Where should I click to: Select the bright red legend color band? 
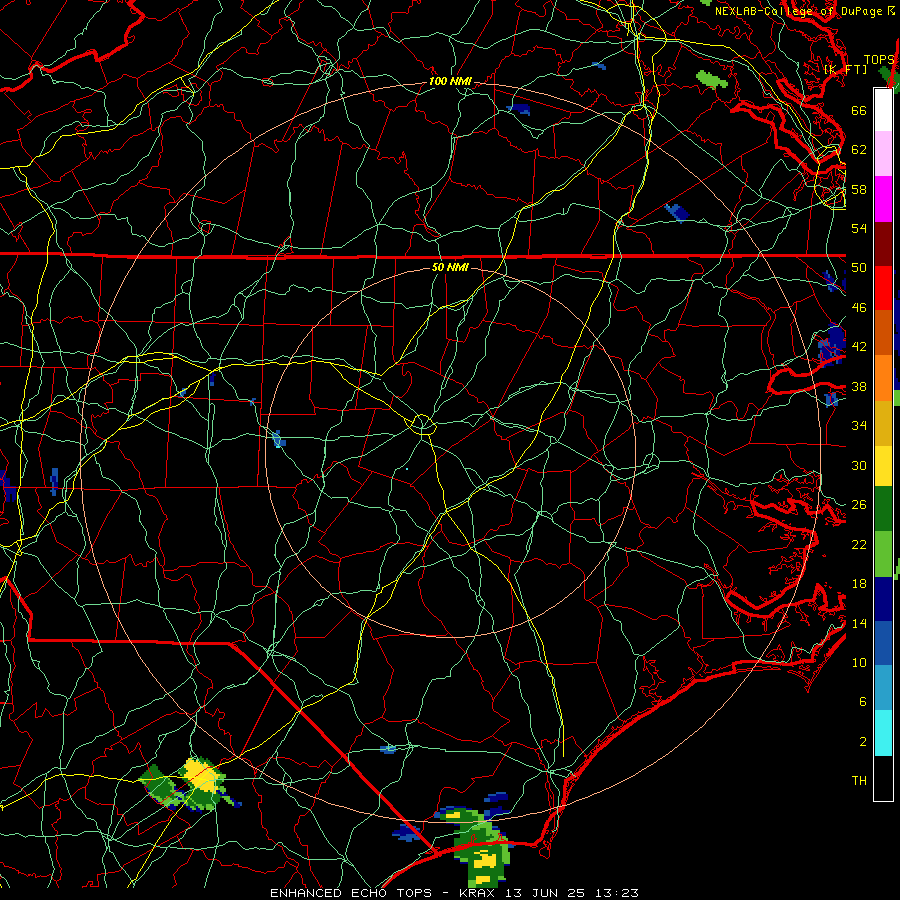(x=883, y=288)
